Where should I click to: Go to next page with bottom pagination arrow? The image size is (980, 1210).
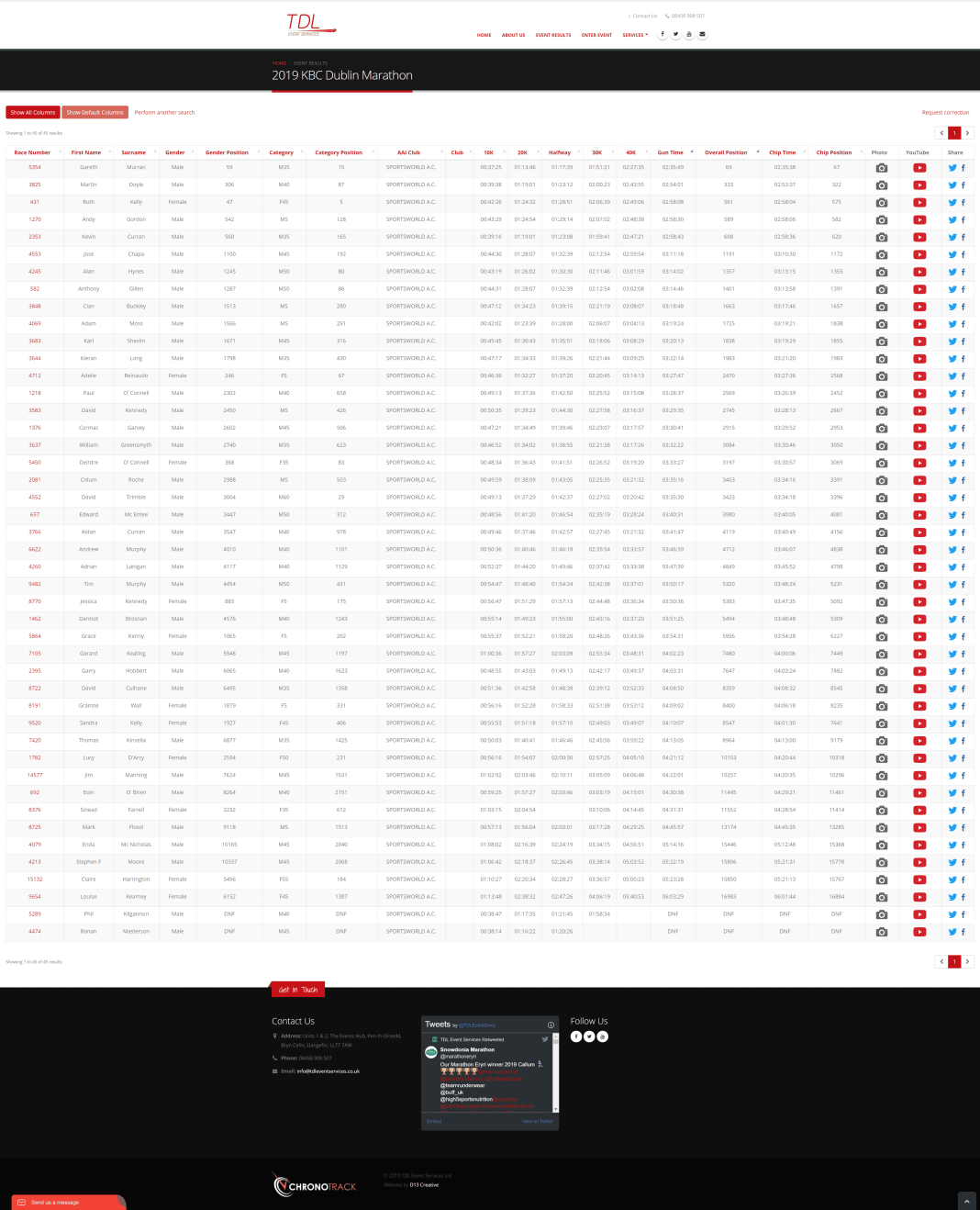(967, 961)
